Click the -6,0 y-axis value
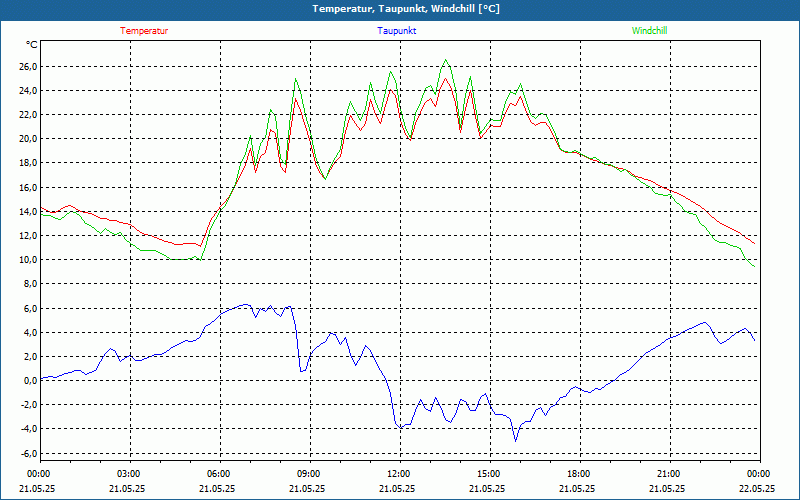The width and height of the screenshot is (800, 500). coord(29,453)
